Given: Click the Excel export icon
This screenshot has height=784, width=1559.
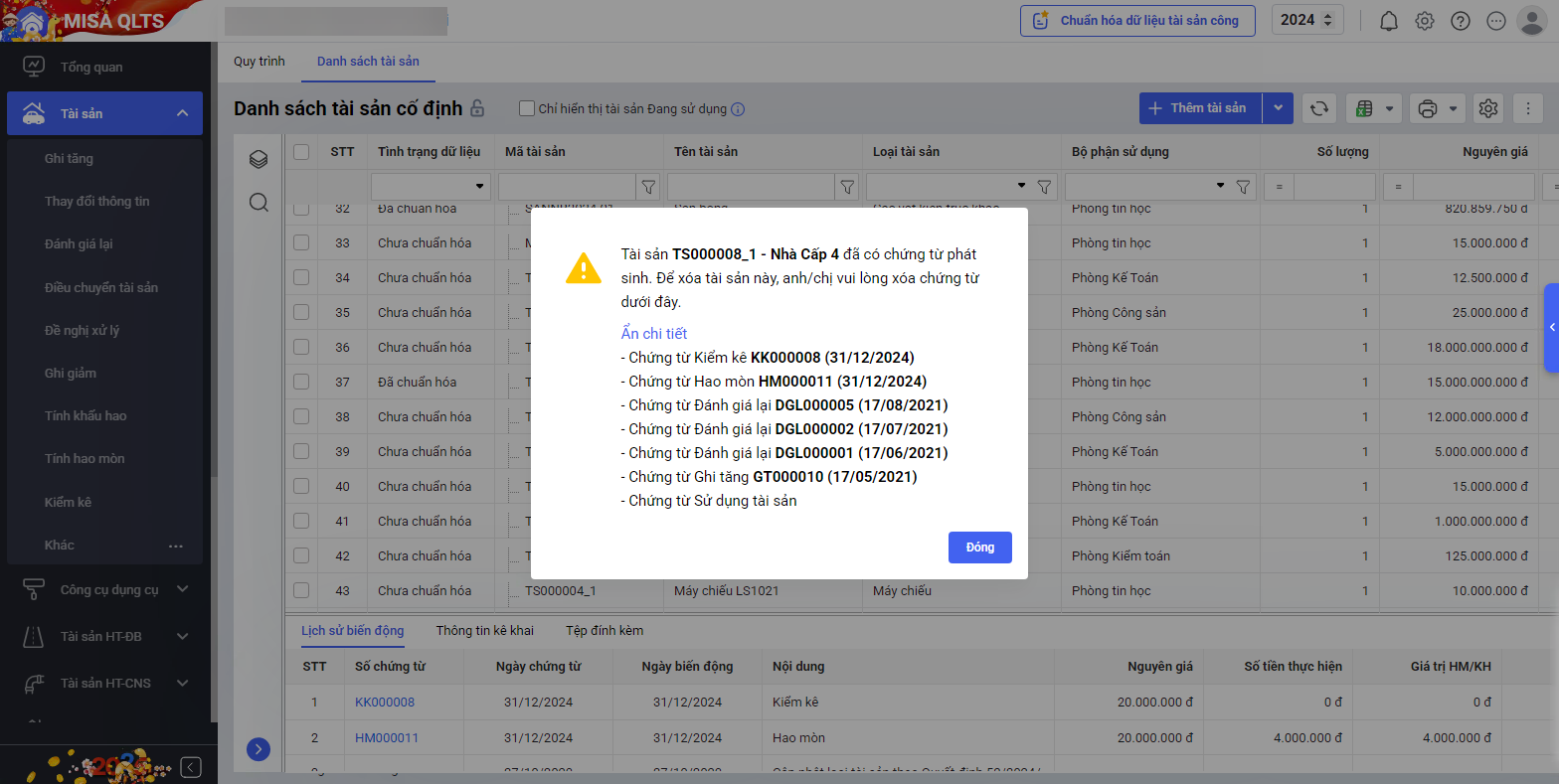Looking at the screenshot, I should 1365,108.
